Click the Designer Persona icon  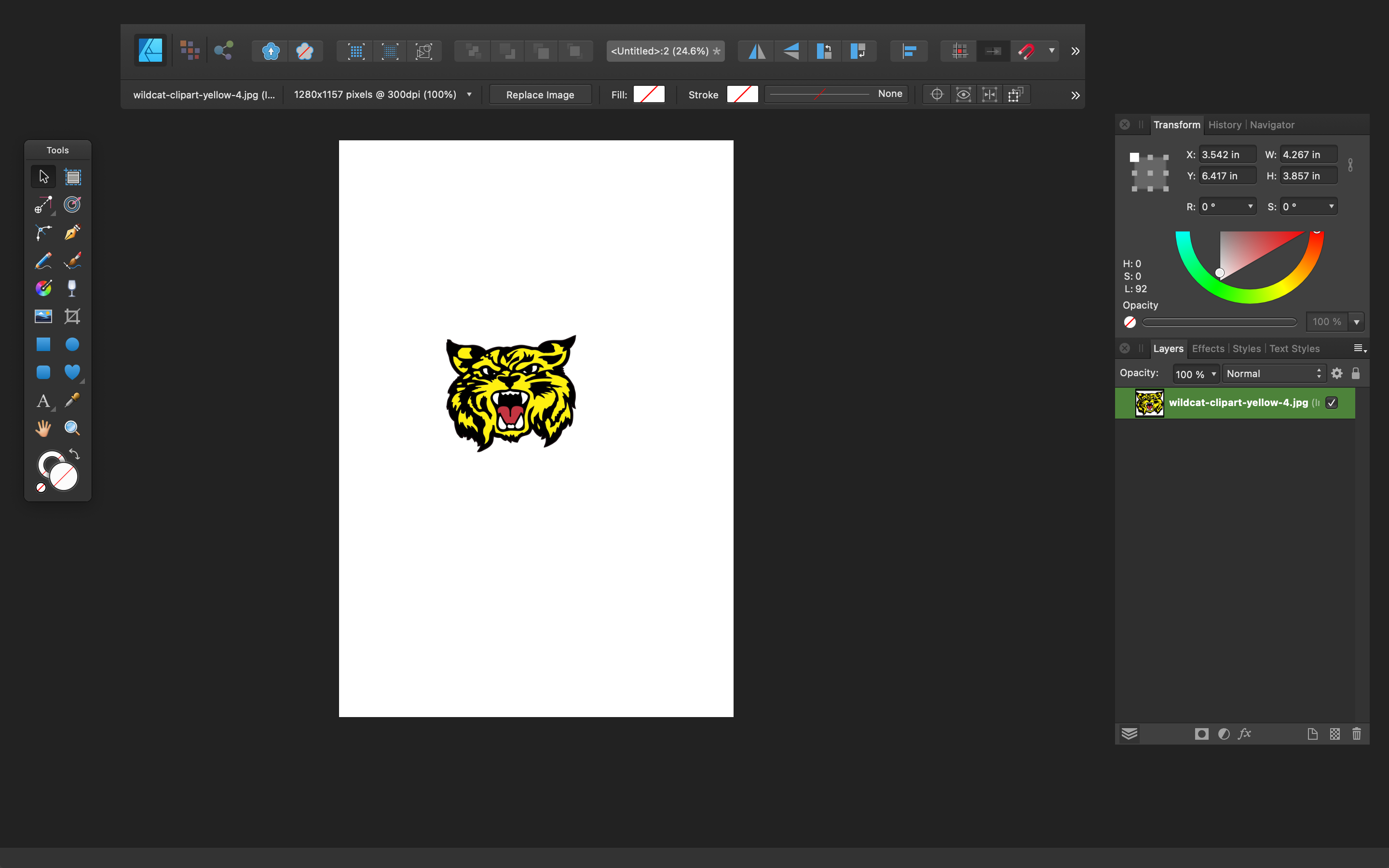(x=150, y=51)
